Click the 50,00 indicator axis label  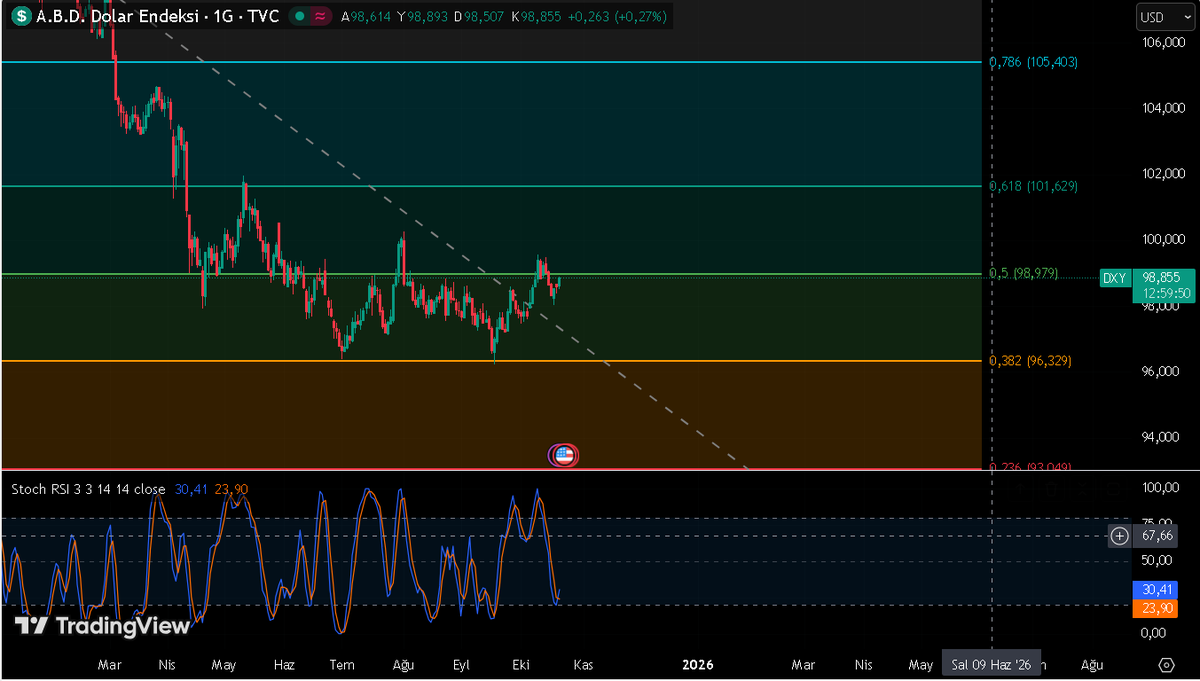(1155, 562)
